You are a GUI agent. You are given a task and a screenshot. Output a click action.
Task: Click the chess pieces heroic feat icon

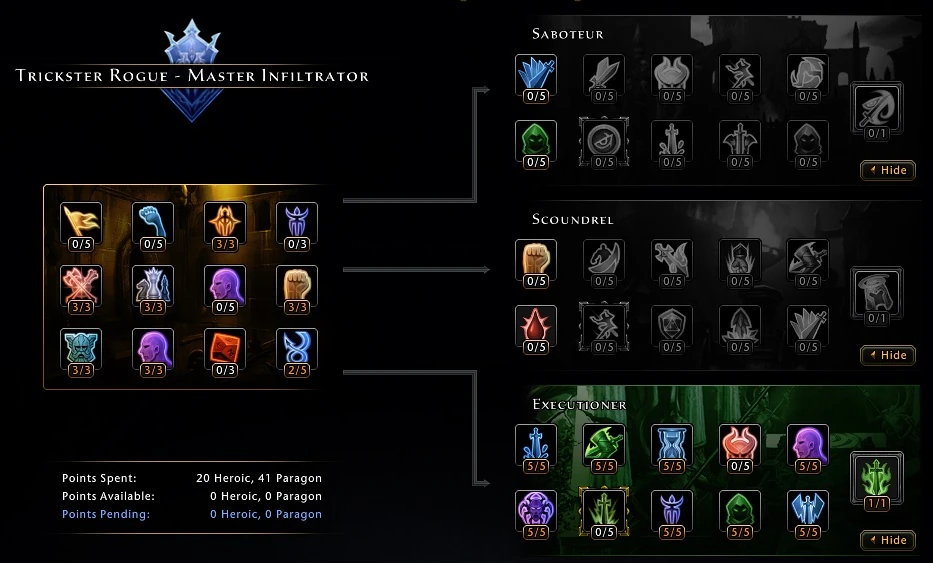click(153, 290)
